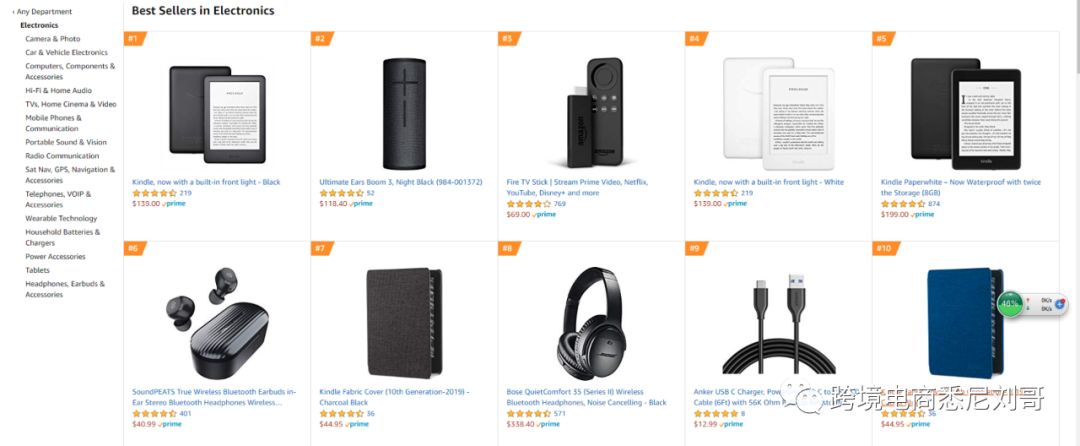Open the Fire TV Stick product image
Viewport: 1080px width, 446px height.
point(590,115)
